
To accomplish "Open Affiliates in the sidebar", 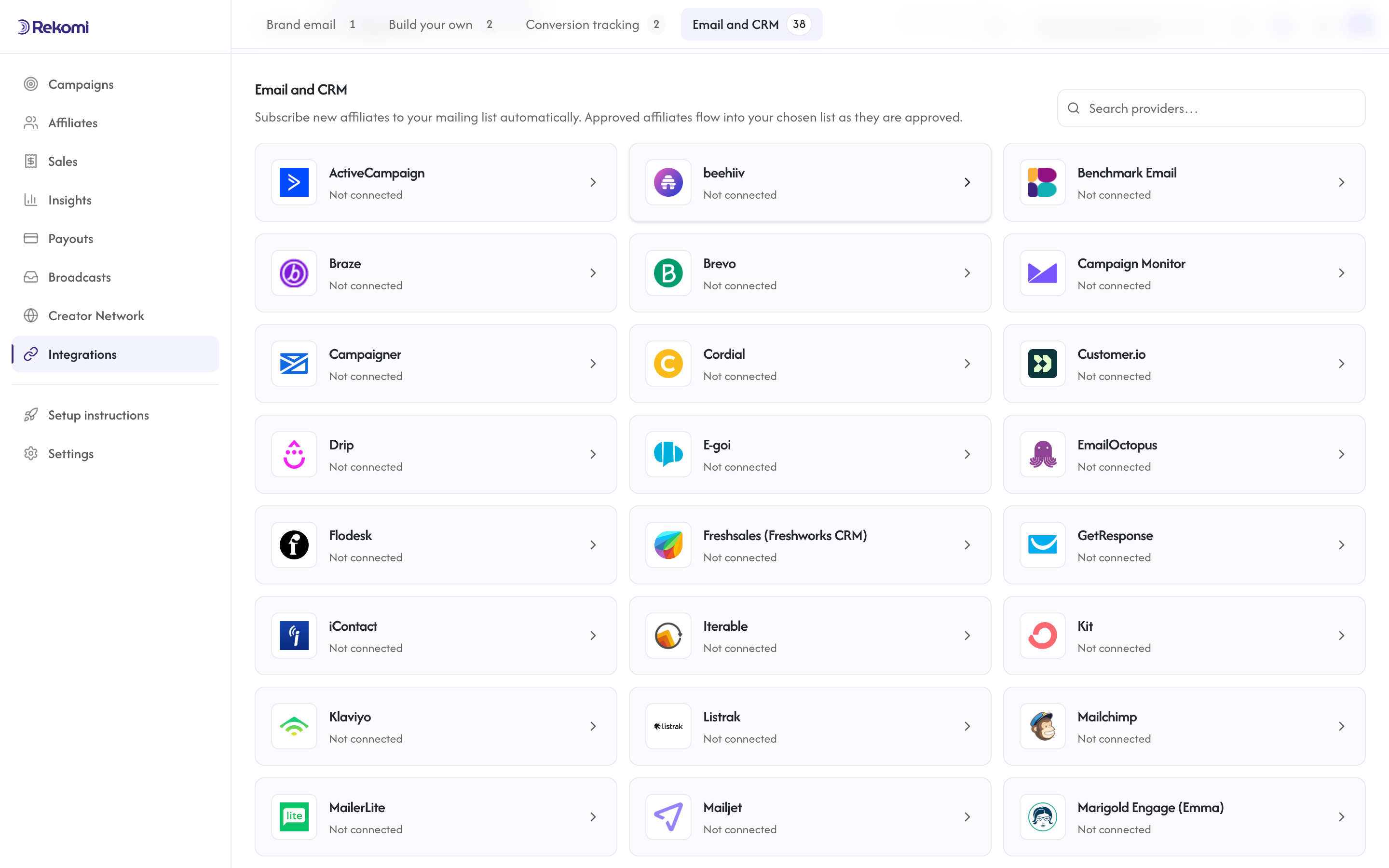I will point(115,122).
